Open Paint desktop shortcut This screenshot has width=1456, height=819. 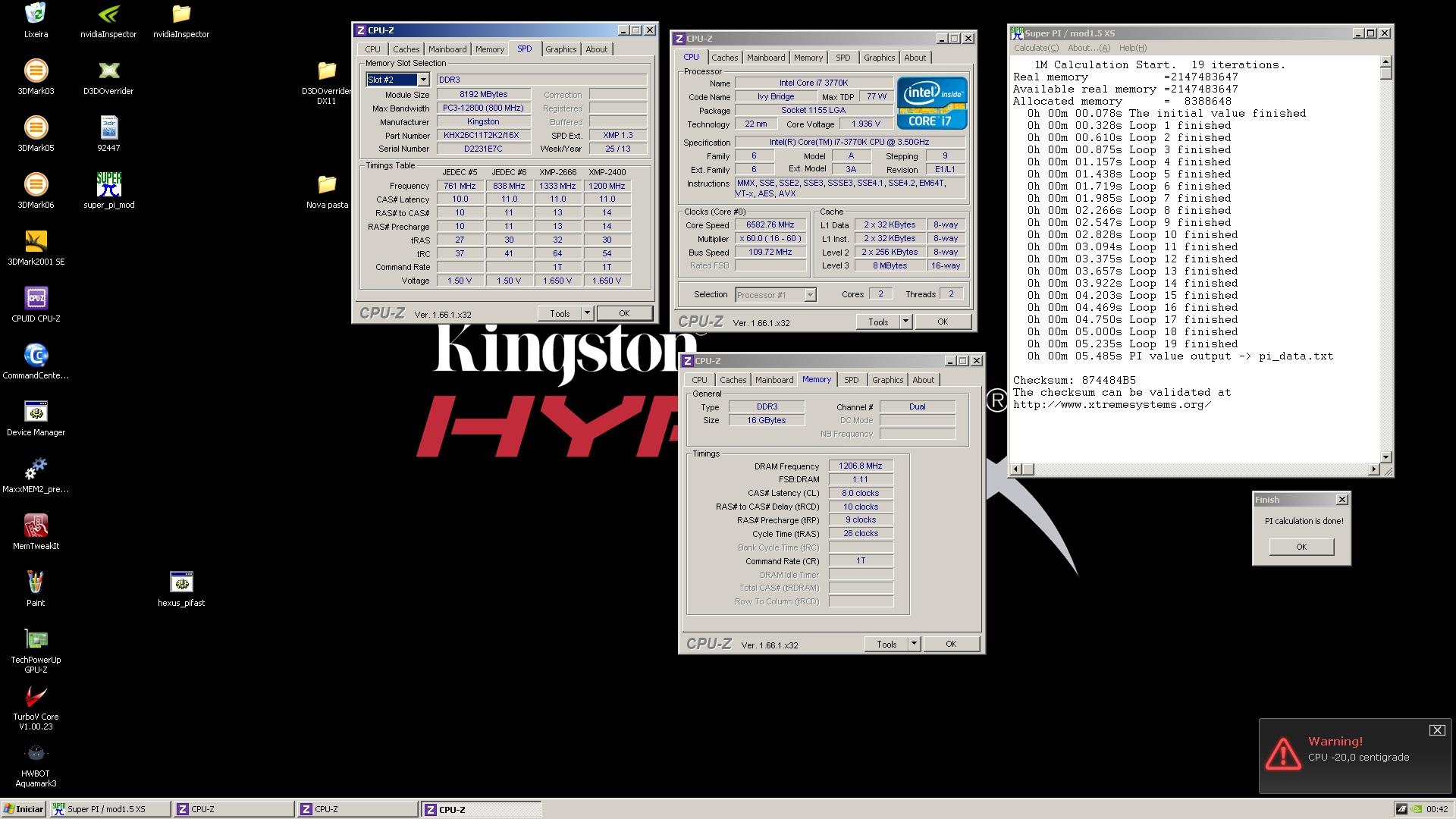[x=36, y=589]
